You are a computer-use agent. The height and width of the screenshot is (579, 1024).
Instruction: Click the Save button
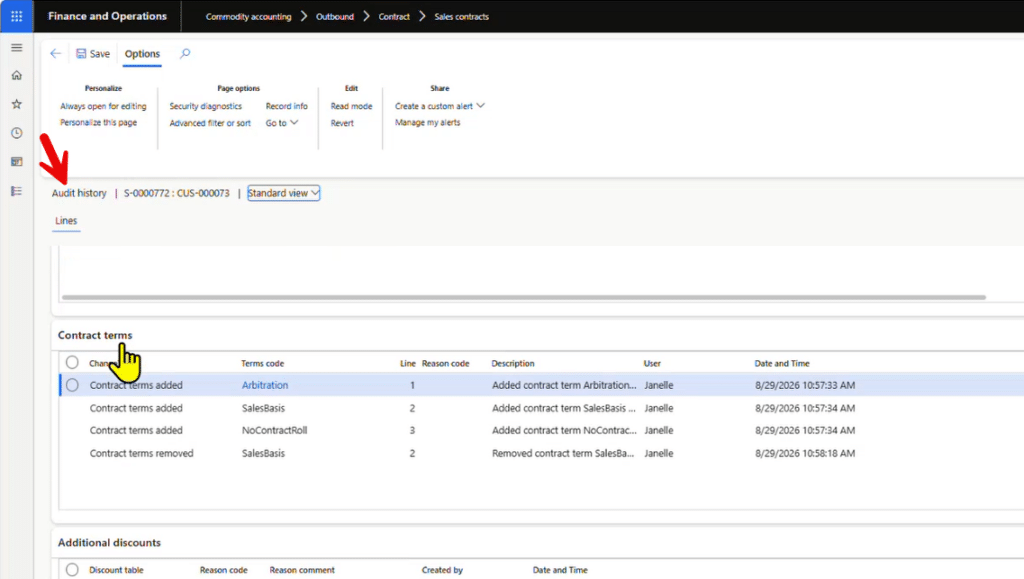93,54
